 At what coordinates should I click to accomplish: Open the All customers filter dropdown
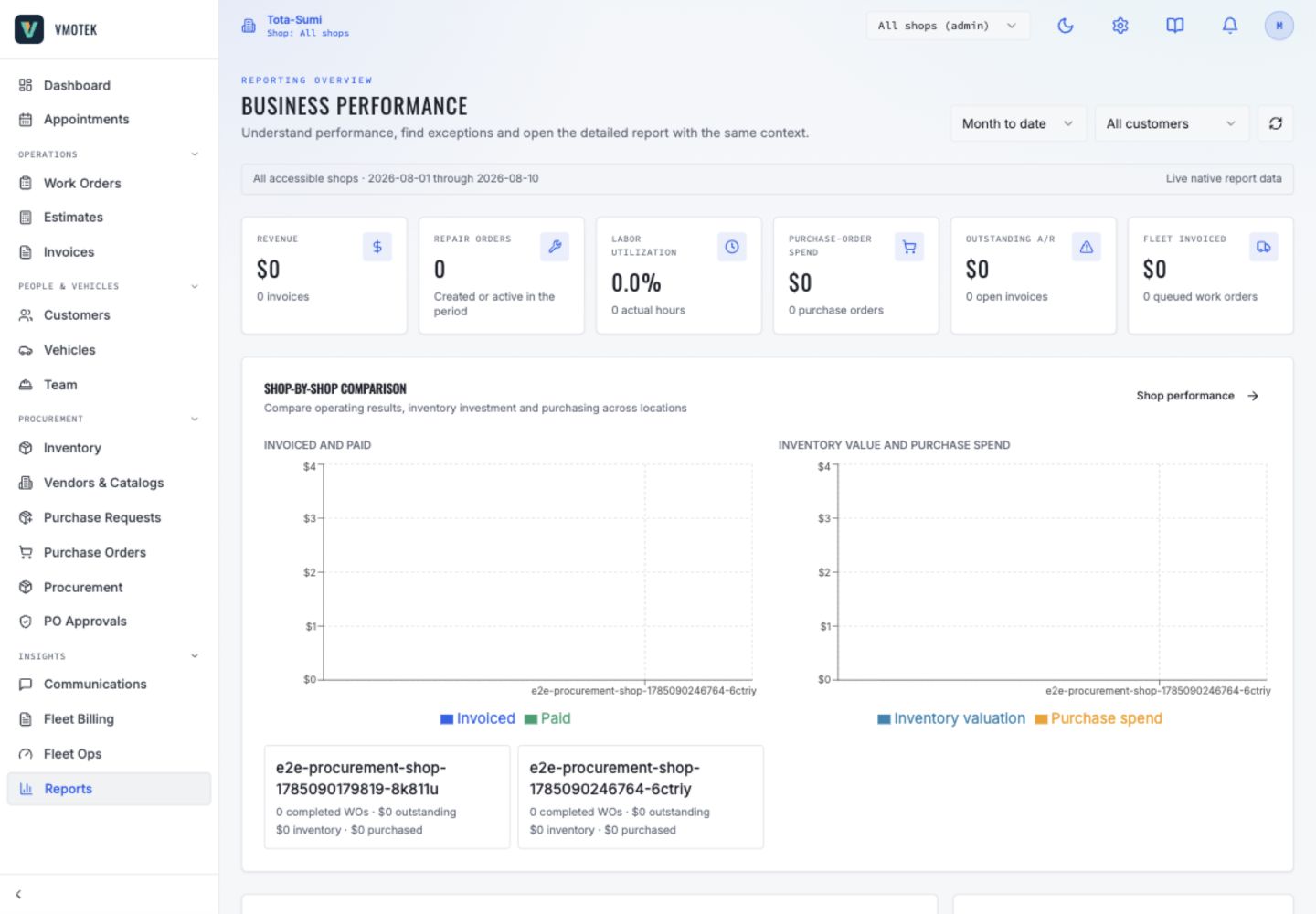click(x=1172, y=123)
